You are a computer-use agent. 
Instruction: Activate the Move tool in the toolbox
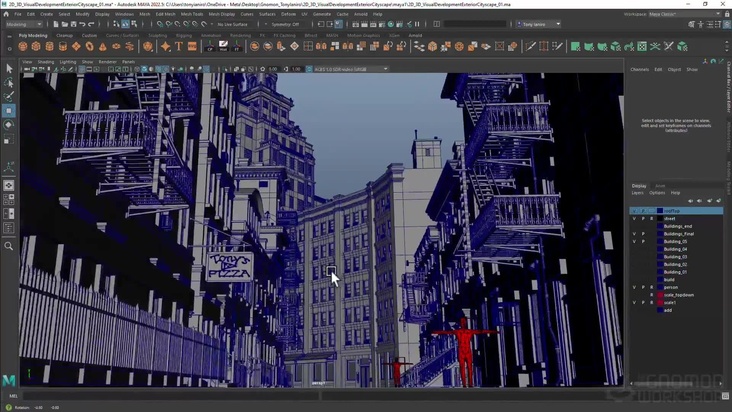point(9,111)
